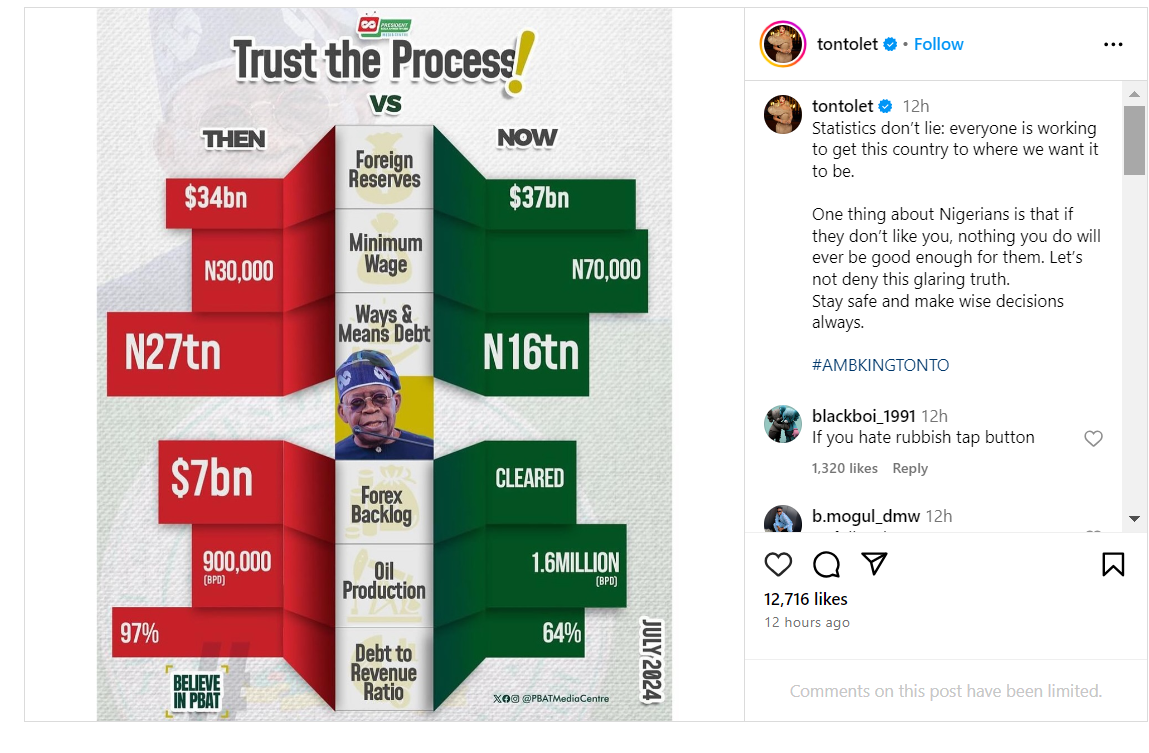Viewport: 1149px width, 753px height.
Task: Click tontolet's header profile picture
Action: click(x=783, y=45)
